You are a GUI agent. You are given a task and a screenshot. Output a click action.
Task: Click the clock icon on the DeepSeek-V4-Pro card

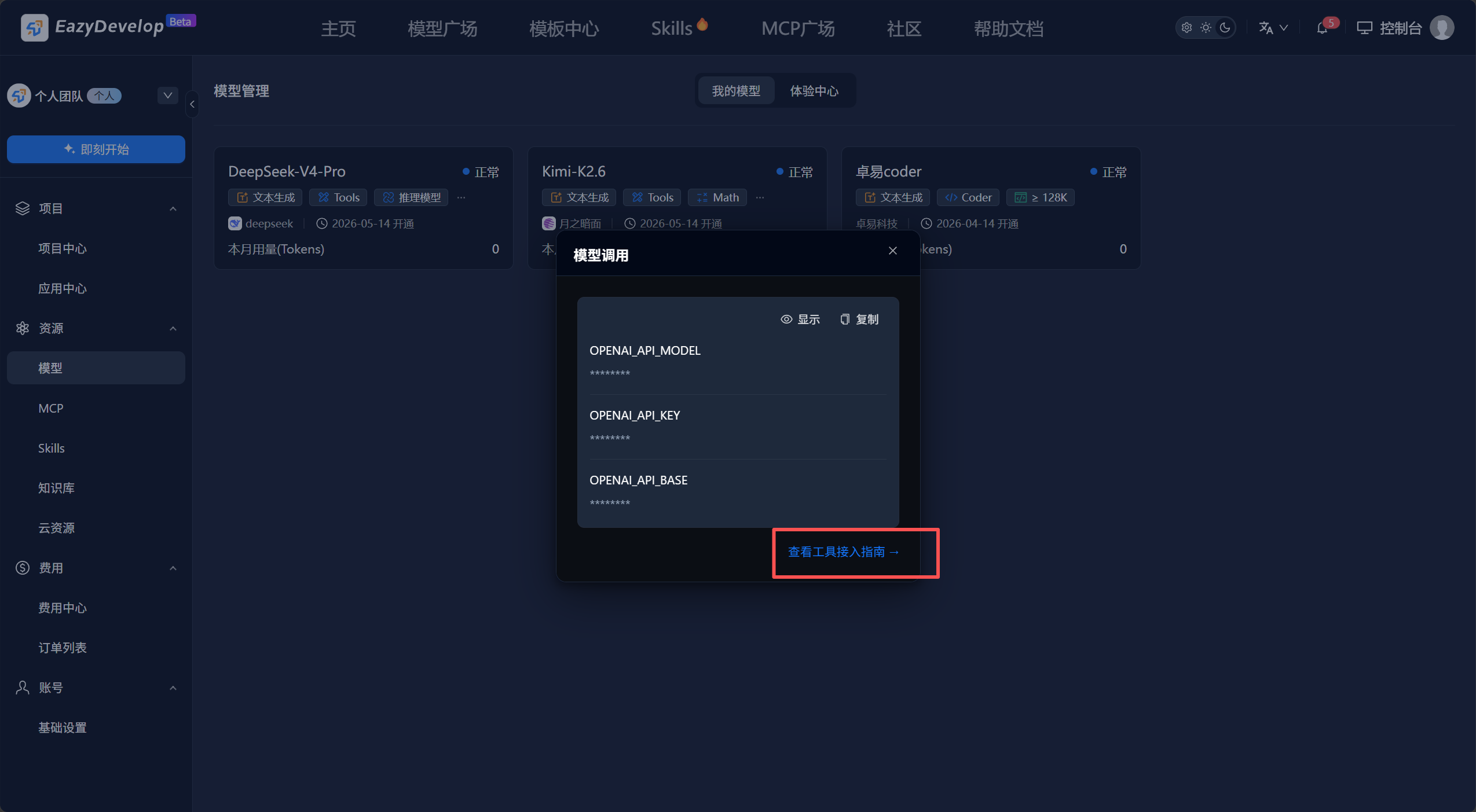tap(322, 223)
